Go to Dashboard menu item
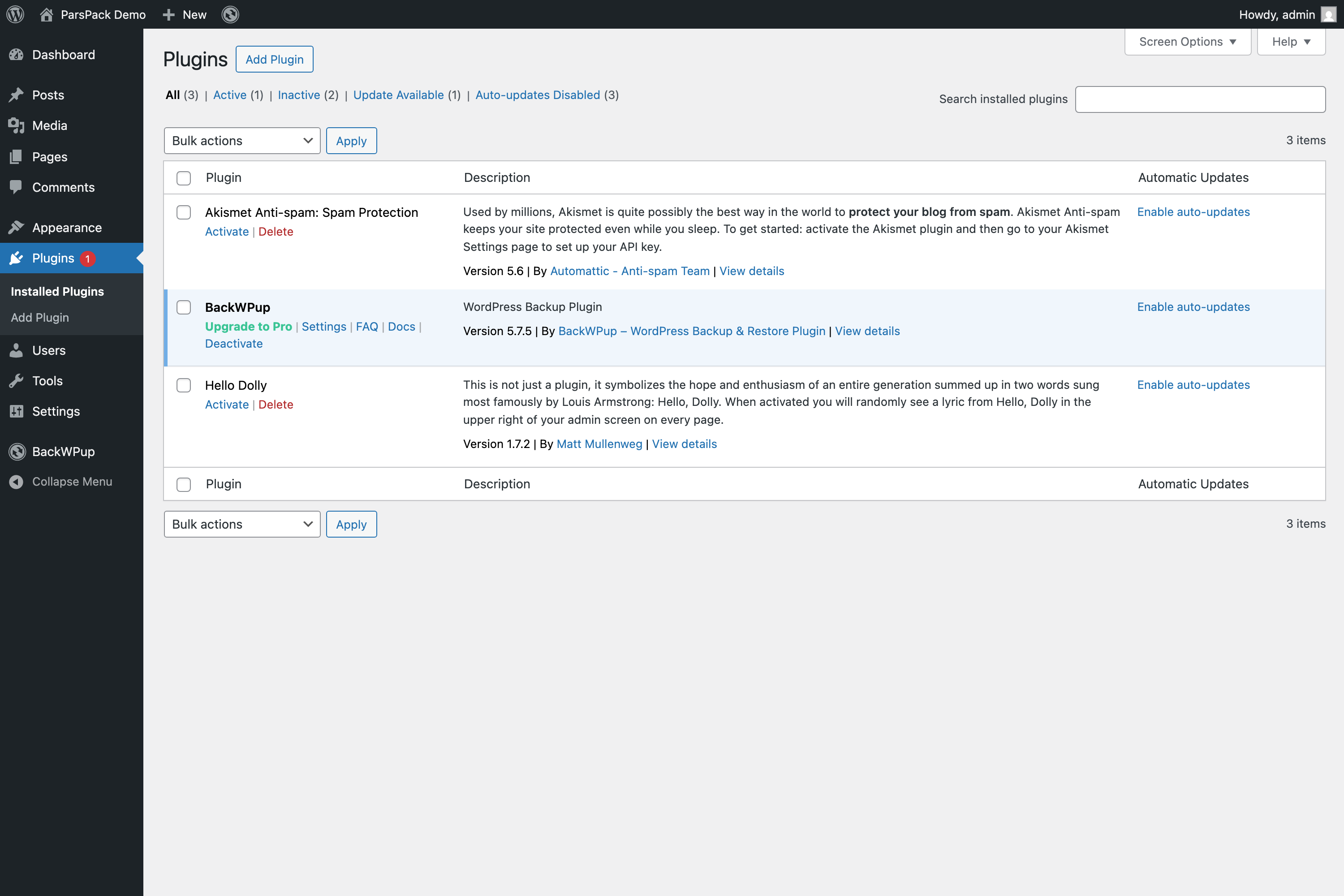This screenshot has height=896, width=1344. tap(71, 55)
